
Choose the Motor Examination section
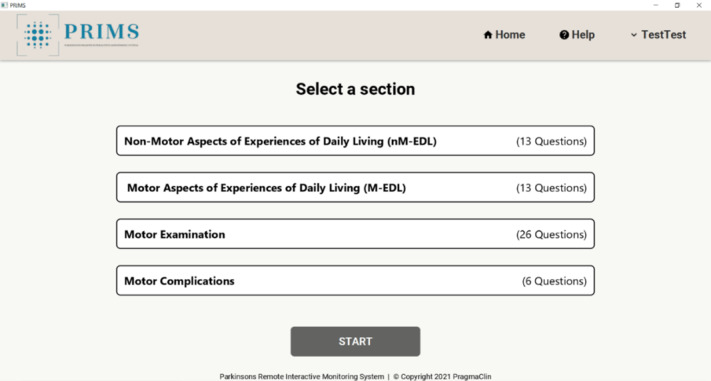(x=356, y=234)
